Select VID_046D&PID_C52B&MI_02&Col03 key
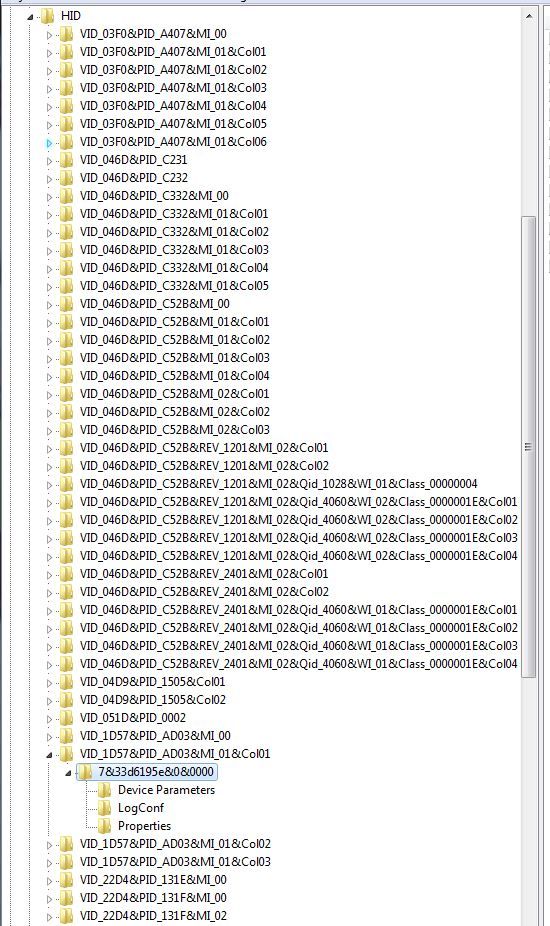 (x=174, y=429)
